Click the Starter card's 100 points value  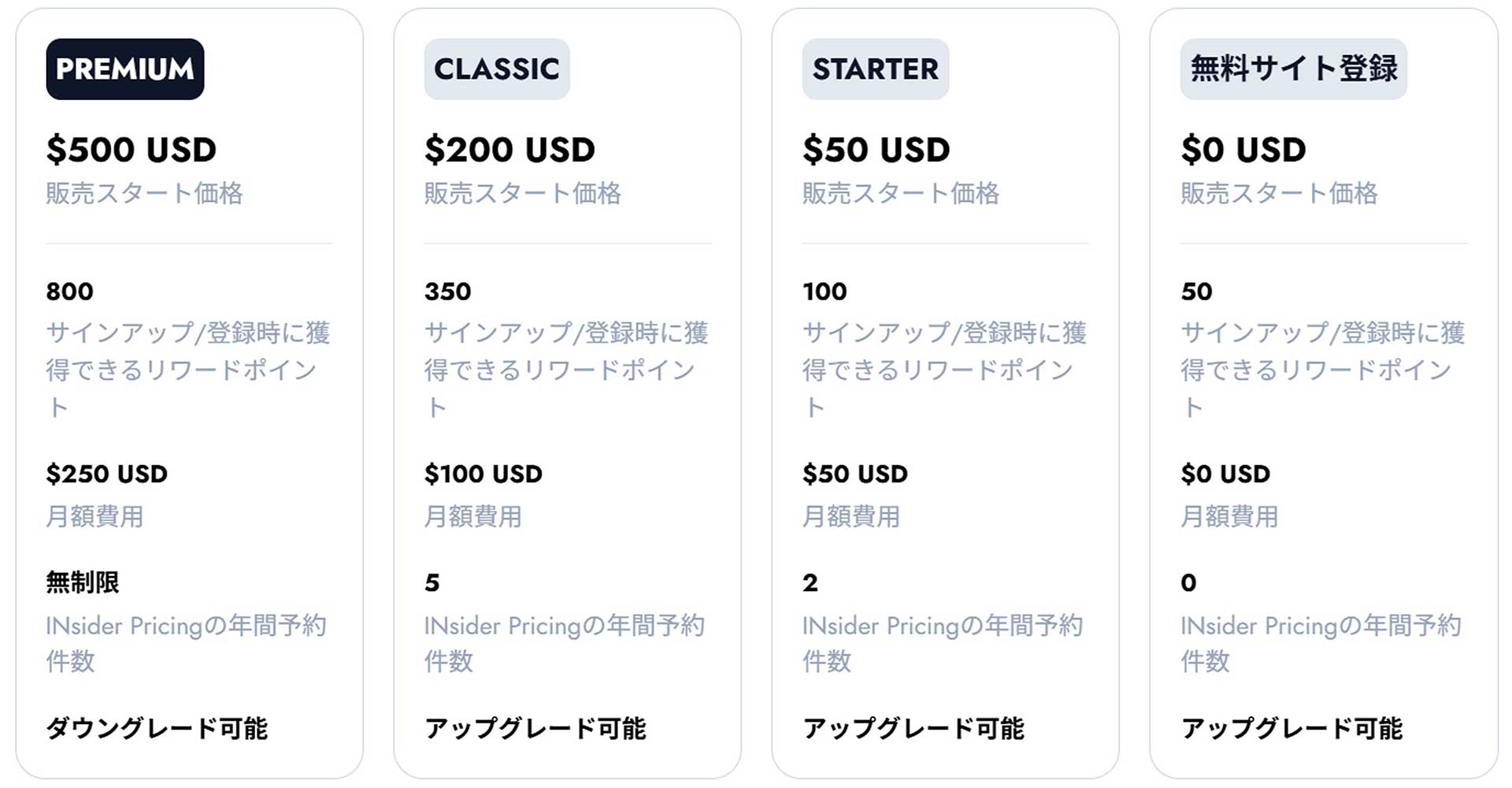tap(825, 292)
